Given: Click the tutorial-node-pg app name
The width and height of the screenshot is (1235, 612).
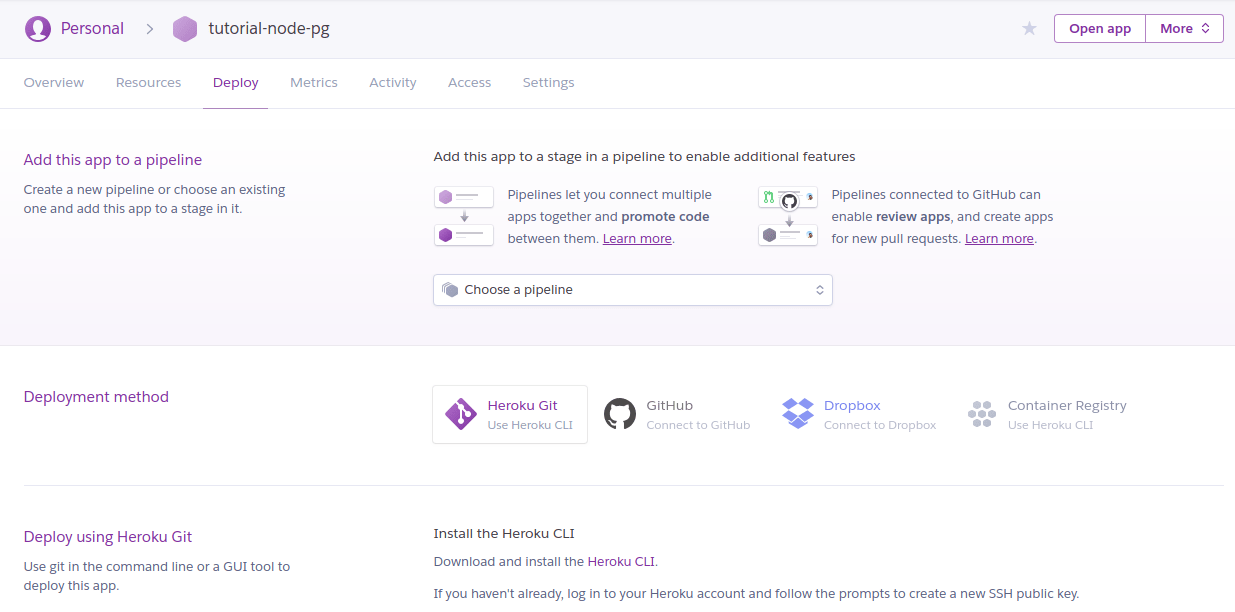Looking at the screenshot, I should [x=269, y=29].
